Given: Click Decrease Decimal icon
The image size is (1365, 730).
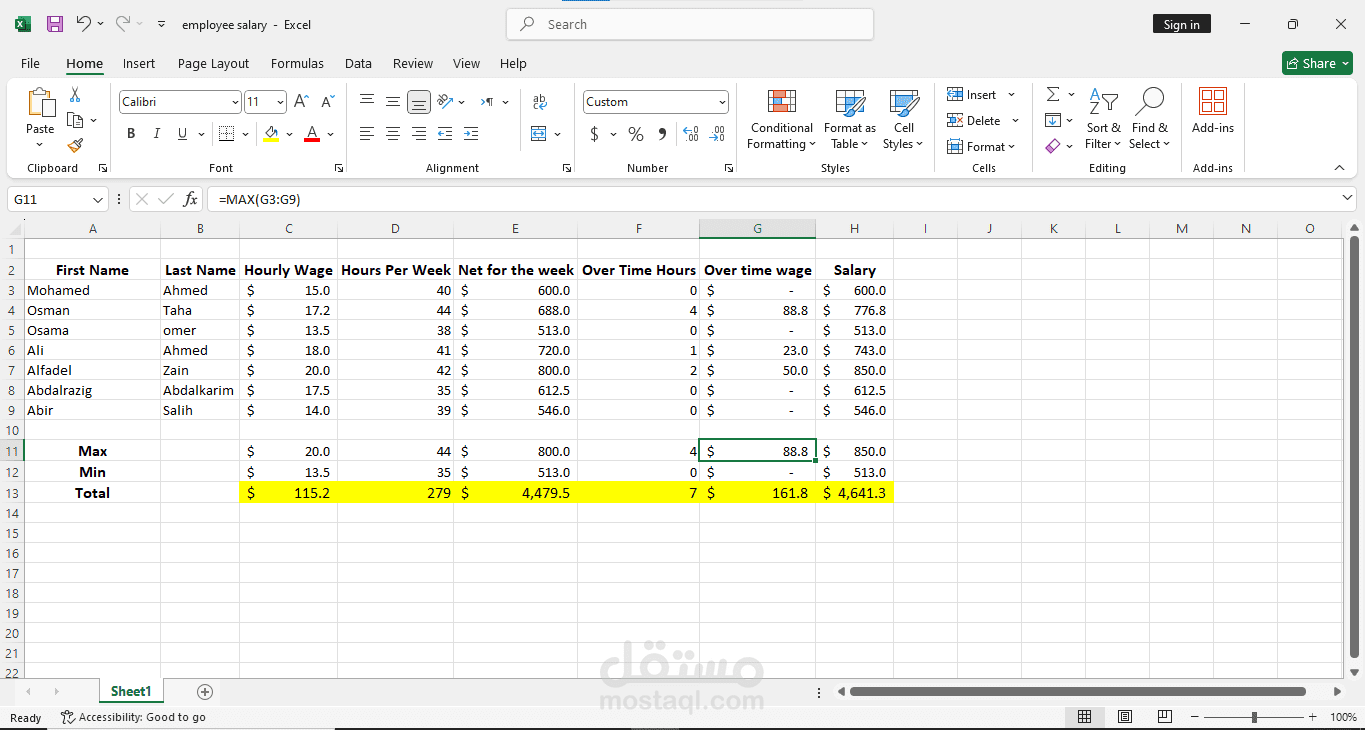Looking at the screenshot, I should [x=717, y=134].
